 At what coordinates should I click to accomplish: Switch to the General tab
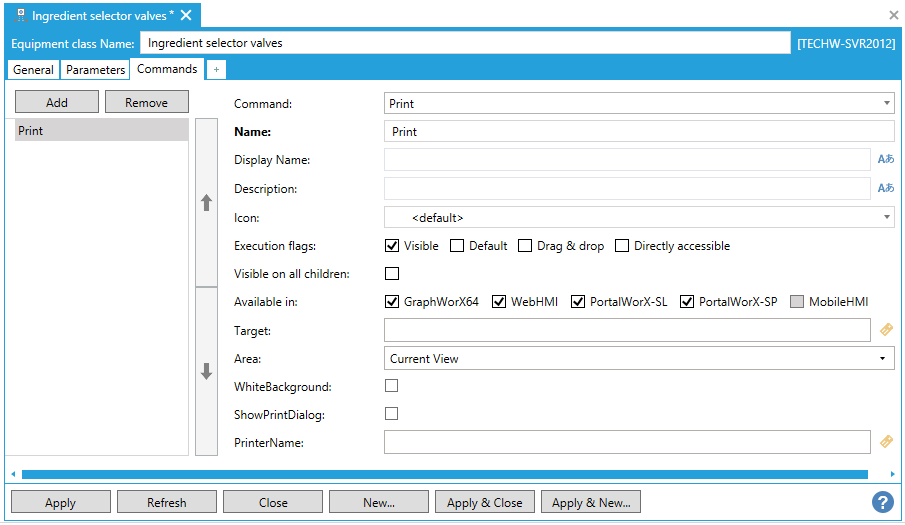pos(33,70)
